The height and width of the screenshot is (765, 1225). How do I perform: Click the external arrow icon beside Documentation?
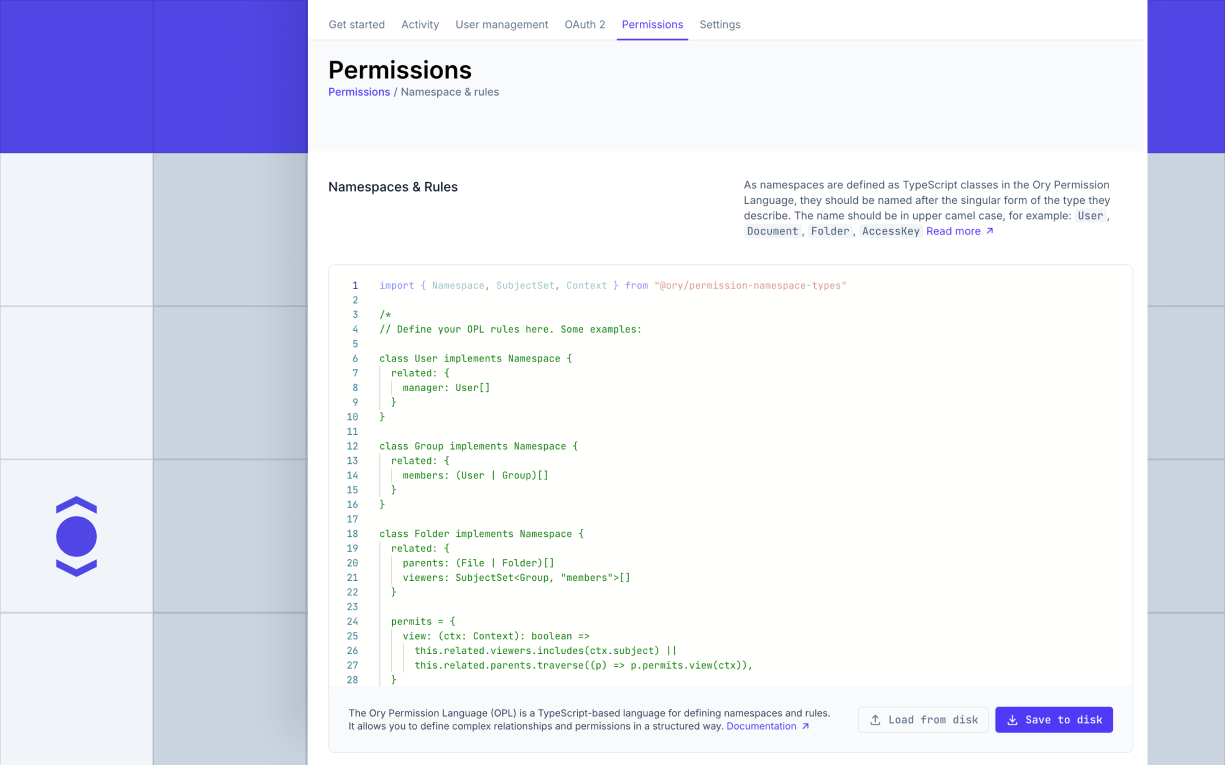[x=805, y=726]
